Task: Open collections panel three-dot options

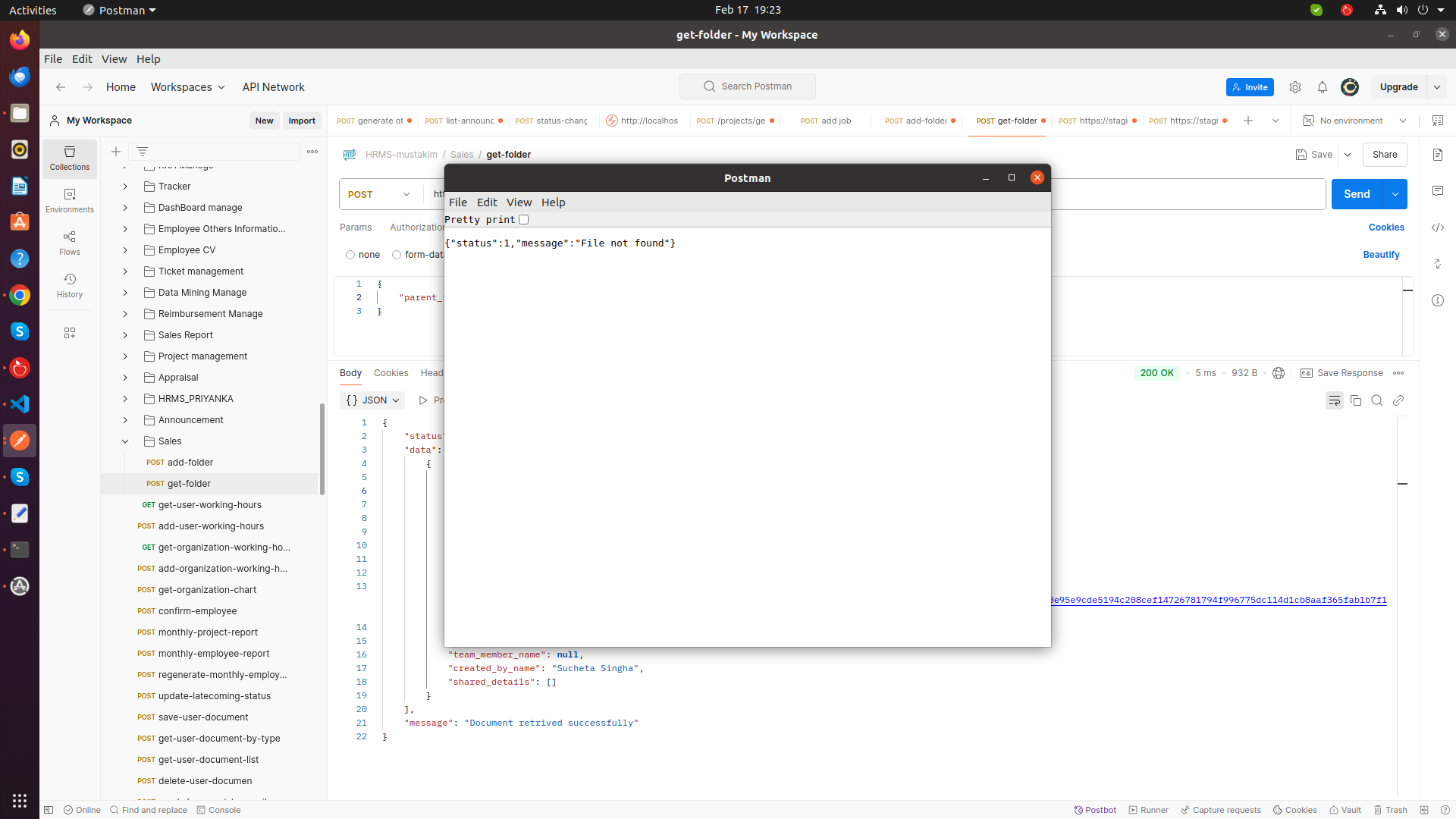Action: click(x=312, y=152)
